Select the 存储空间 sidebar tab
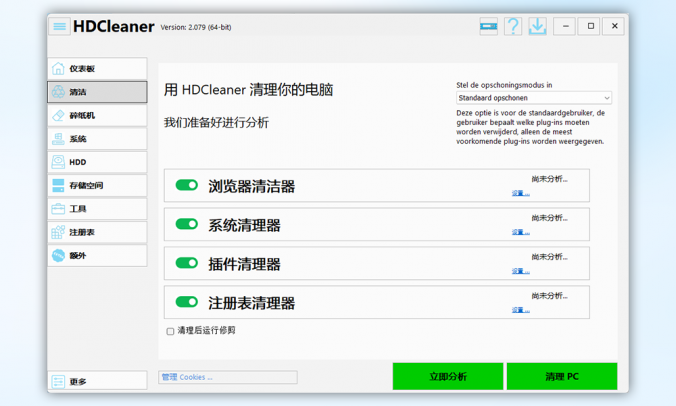The height and width of the screenshot is (406, 676). point(97,185)
